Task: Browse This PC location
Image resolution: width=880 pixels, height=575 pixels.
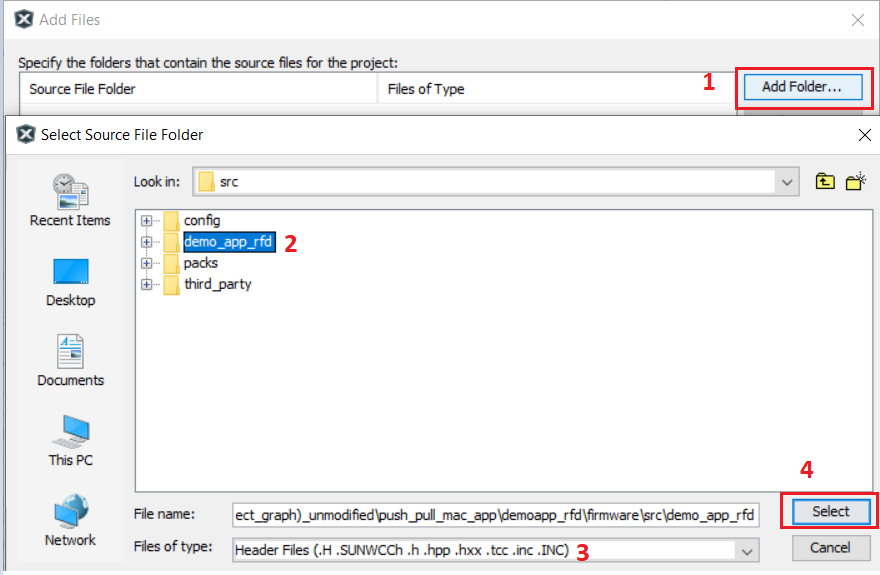Action: pos(70,441)
